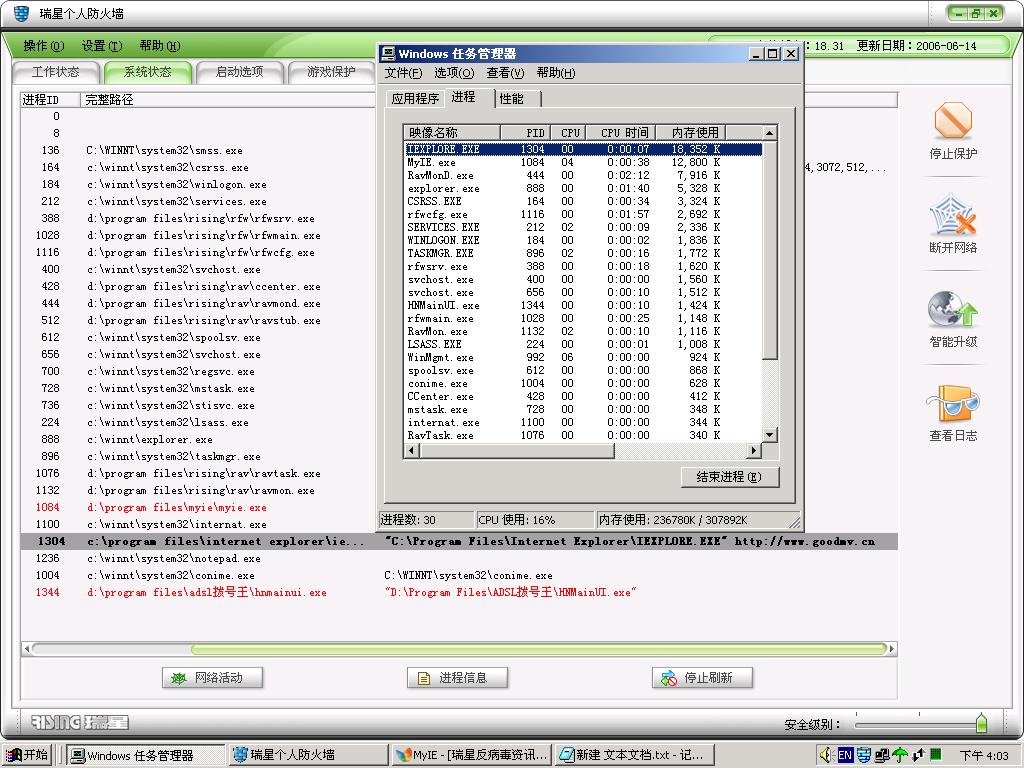Viewport: 1024px width, 768px height.
Task: Click the 结束进程 button in Task Manager
Action: click(x=729, y=477)
